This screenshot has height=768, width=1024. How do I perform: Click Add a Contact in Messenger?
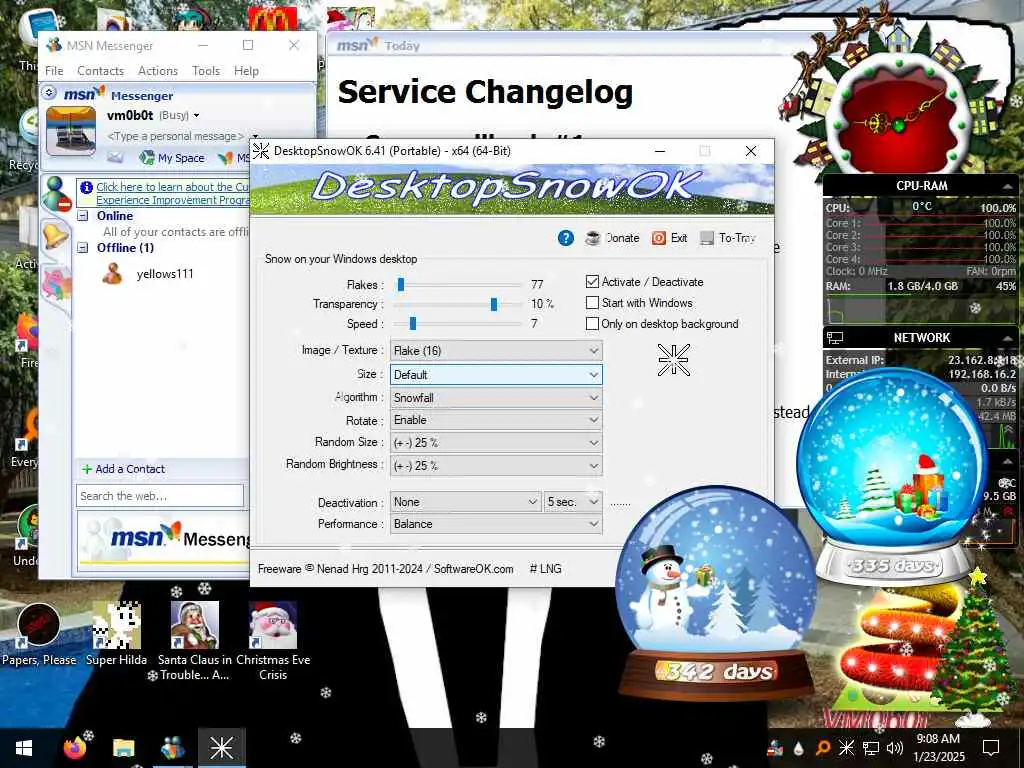(x=123, y=469)
